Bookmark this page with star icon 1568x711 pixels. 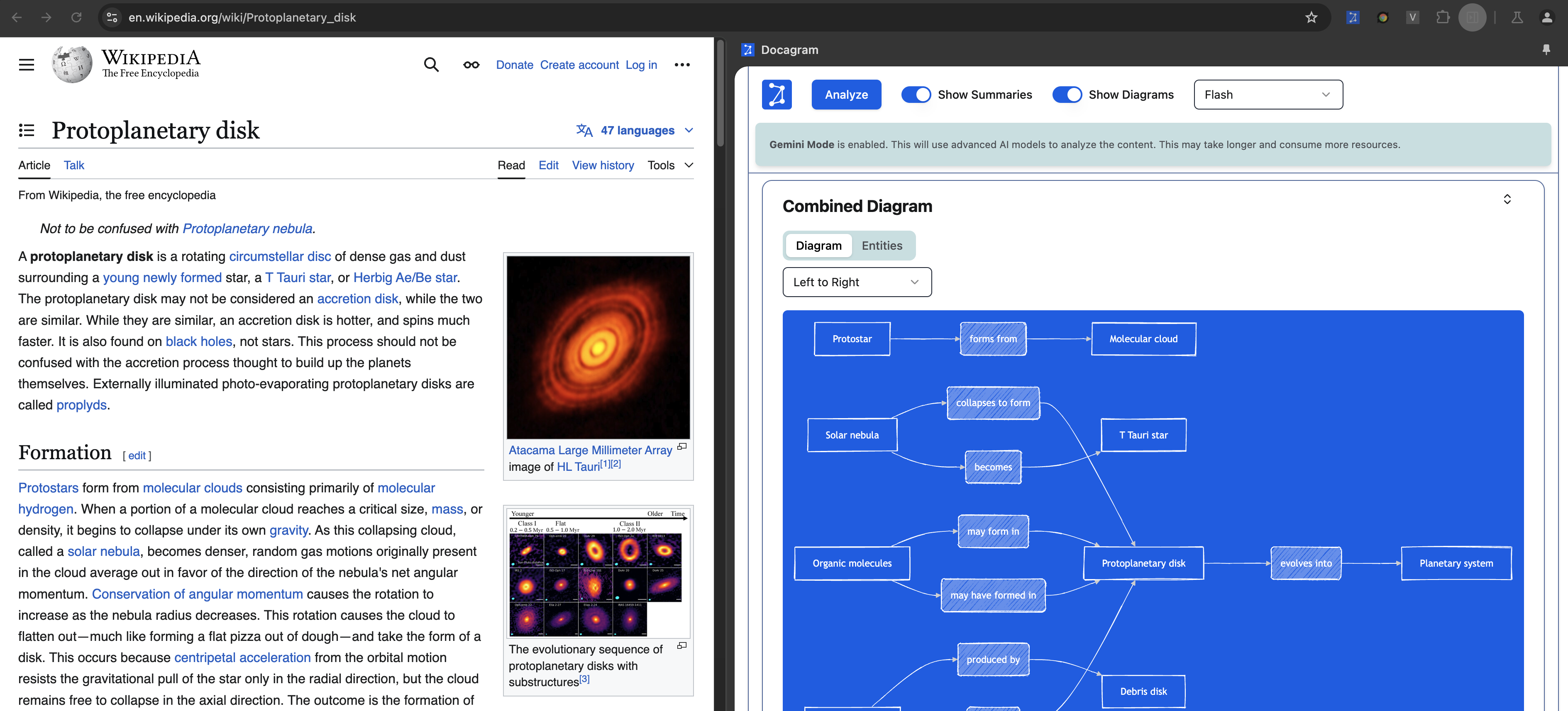(1311, 18)
